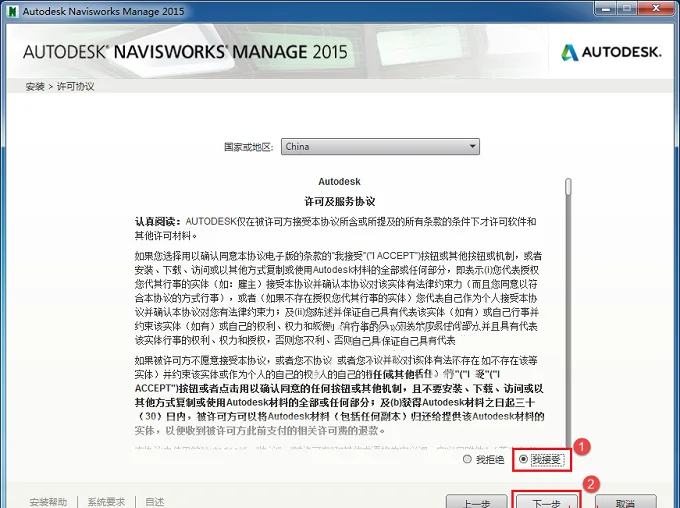
Task: Click the 下一步 (Next) button
Action: tap(546, 501)
